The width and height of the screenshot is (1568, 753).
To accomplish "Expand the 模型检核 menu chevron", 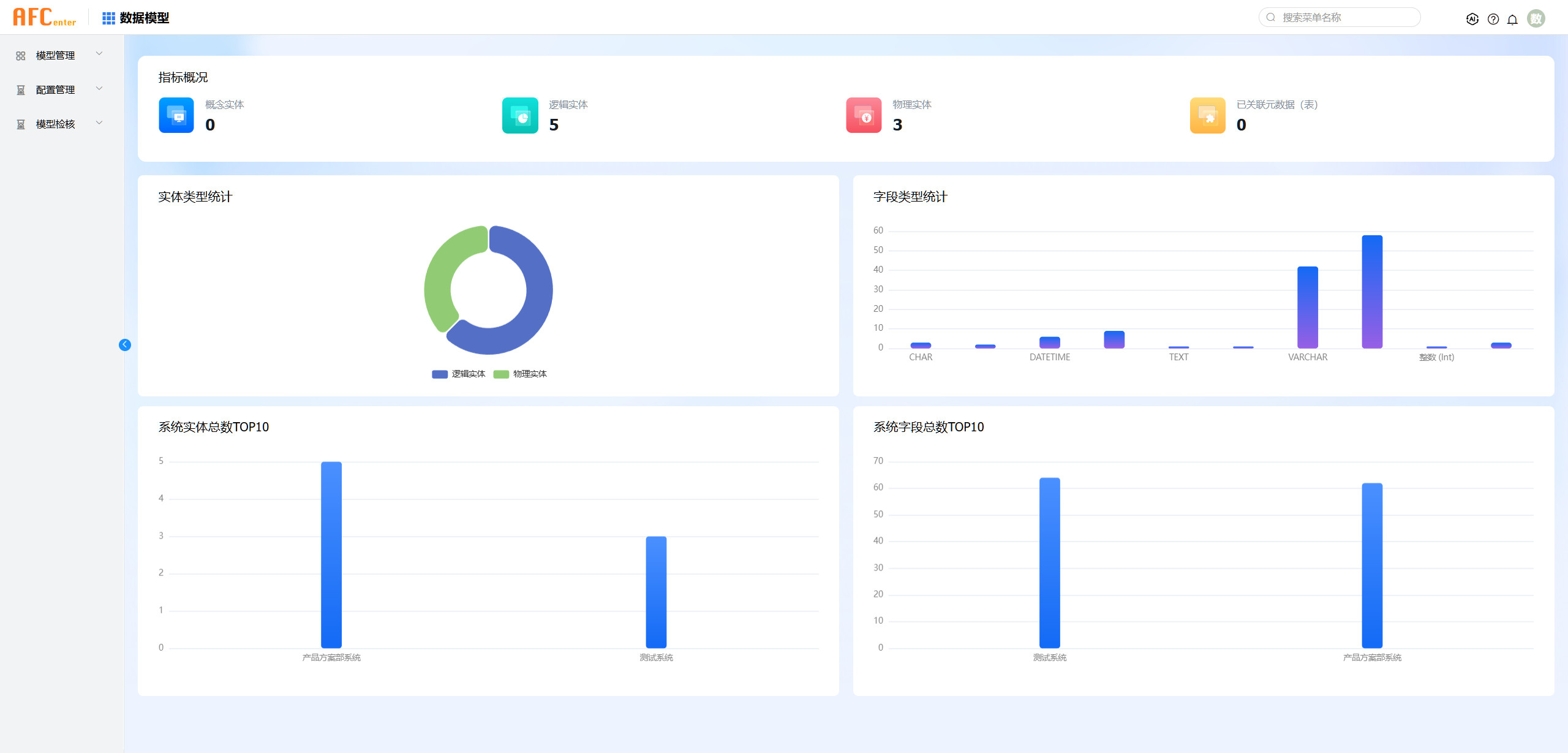I will (x=99, y=123).
